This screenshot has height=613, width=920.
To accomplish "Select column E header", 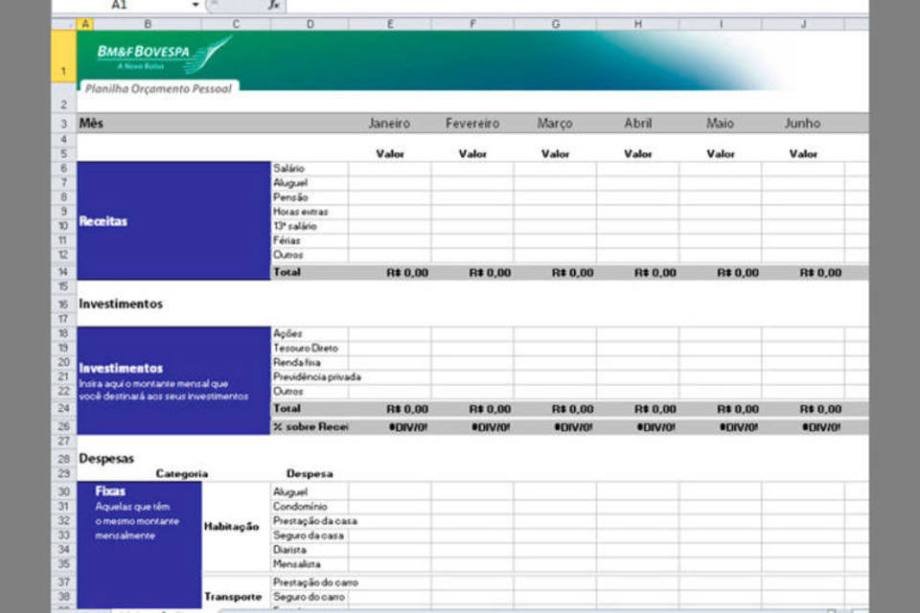I will [389, 23].
